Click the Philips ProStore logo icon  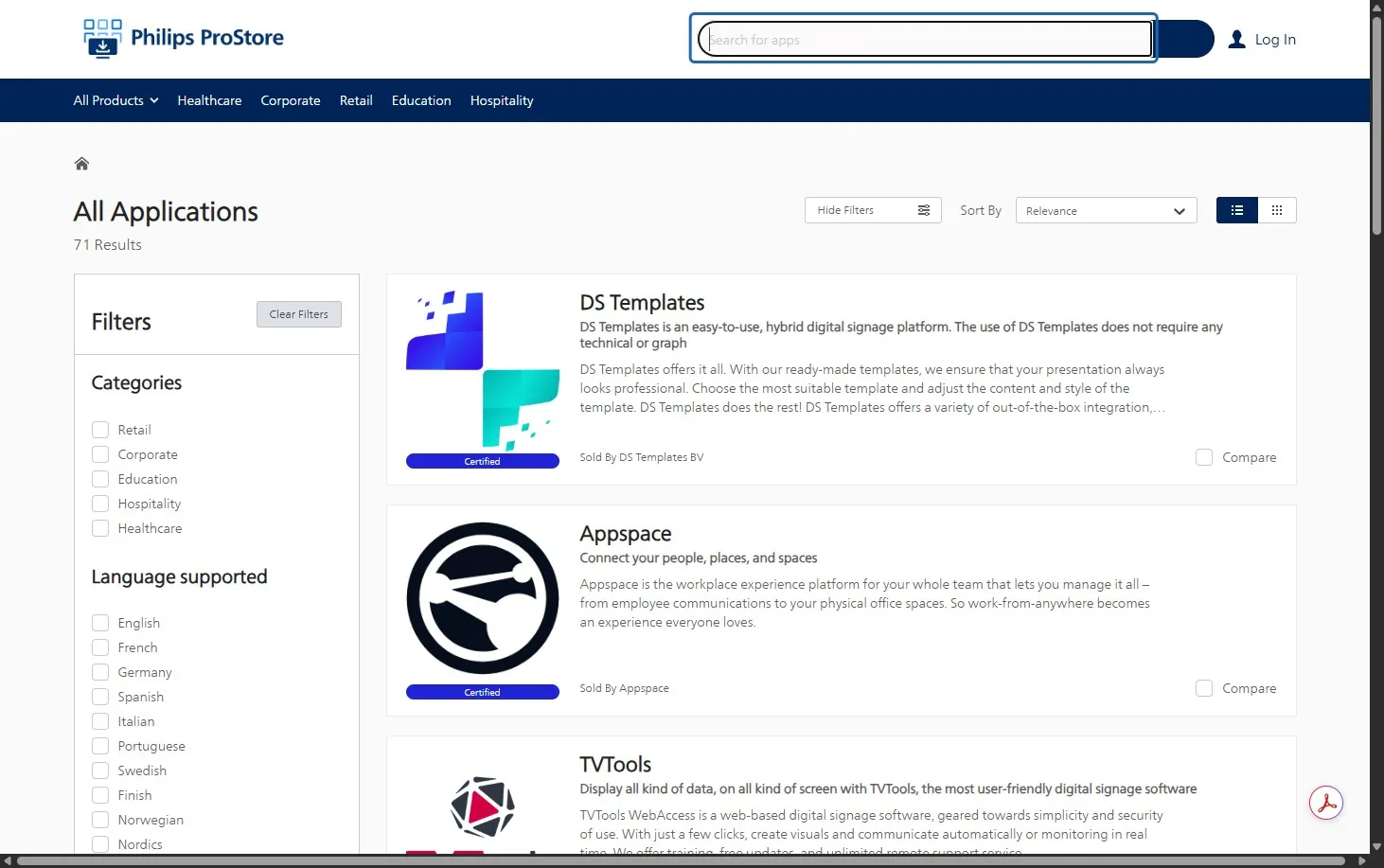coord(102,39)
